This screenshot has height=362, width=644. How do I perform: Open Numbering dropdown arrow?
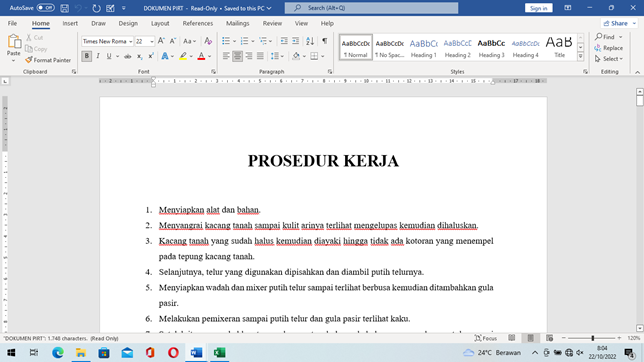coord(253,41)
